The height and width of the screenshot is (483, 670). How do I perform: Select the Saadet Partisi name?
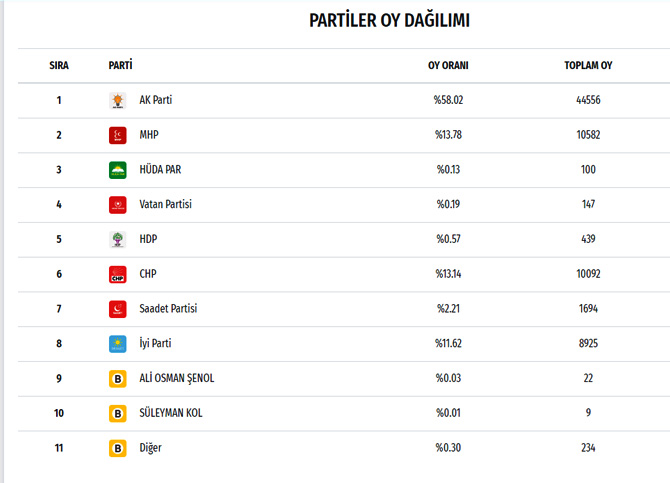(x=168, y=309)
